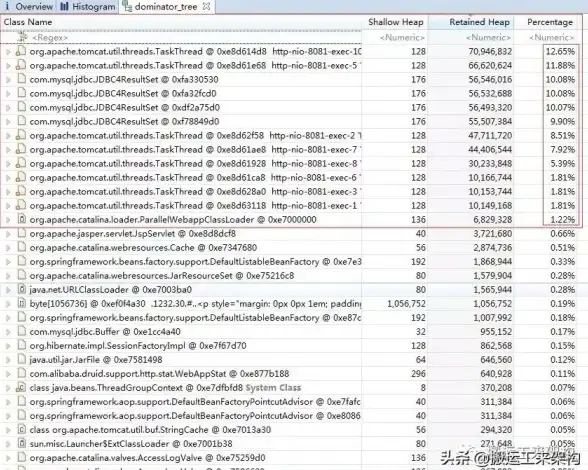Image resolution: width=588 pixels, height=470 pixels.
Task: Click thread icon of http-nio-8081-exec-10 row
Action: (21, 51)
